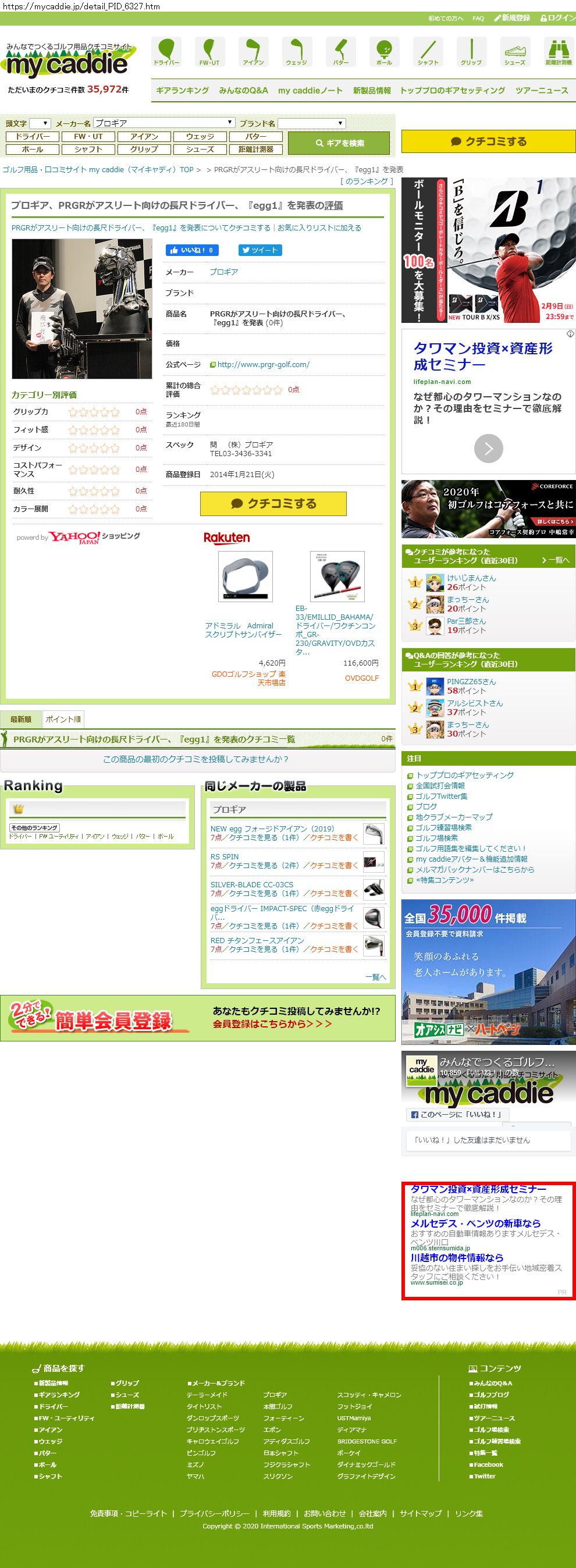
Task: Click 簡単会員登録 banner
Action: 198,1018
